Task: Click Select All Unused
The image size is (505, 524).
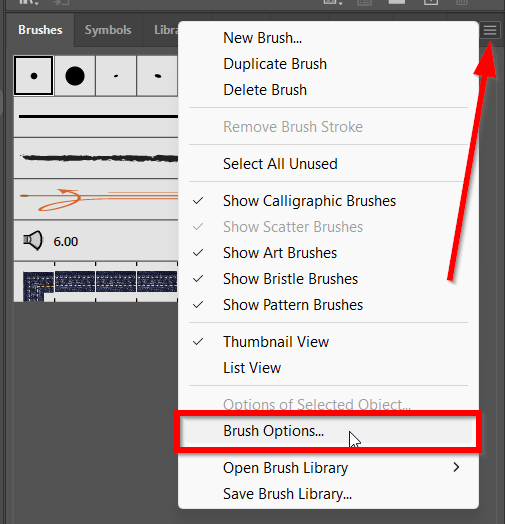Action: click(x=328, y=164)
